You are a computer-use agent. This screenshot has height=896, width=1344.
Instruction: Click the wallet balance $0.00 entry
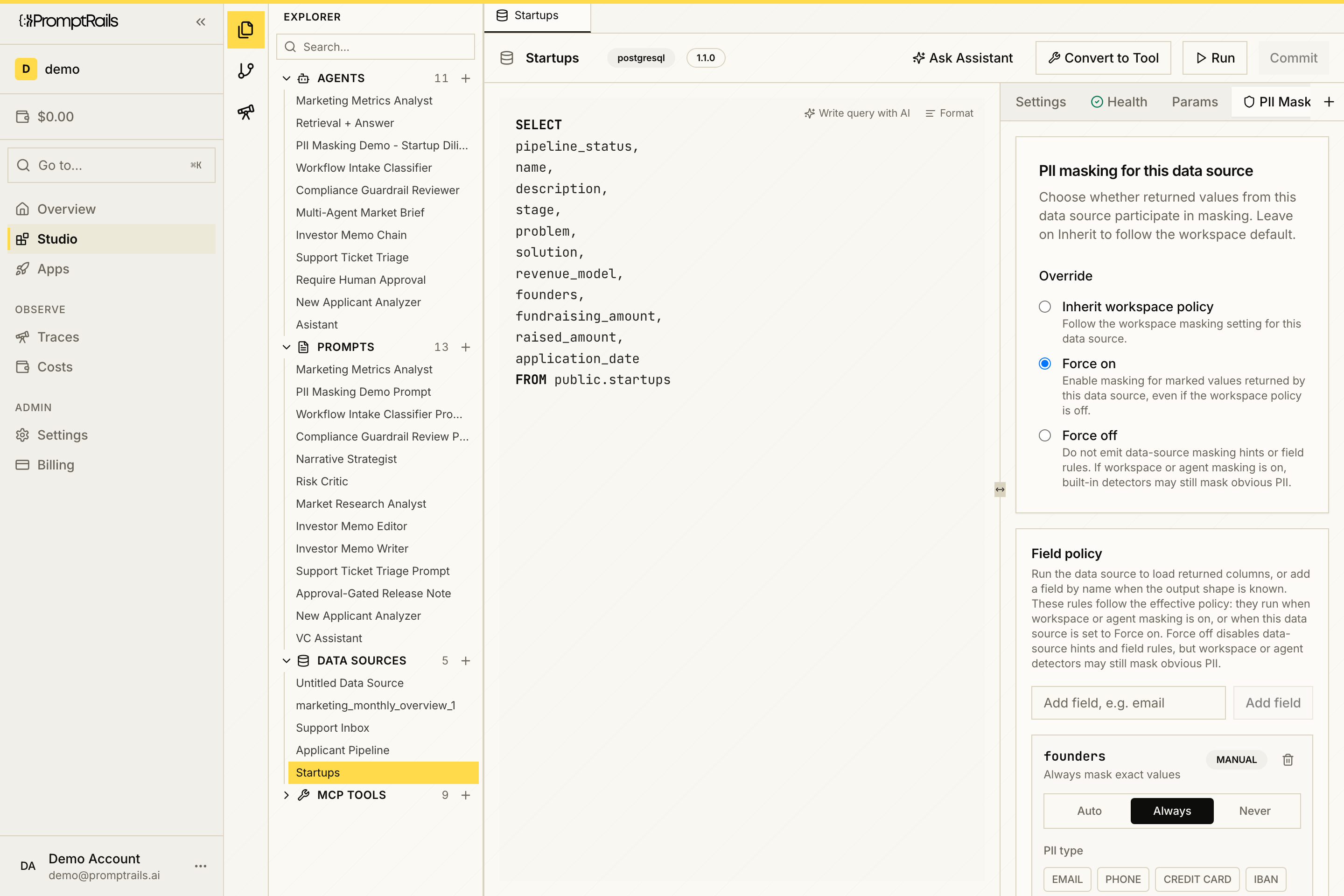coord(45,117)
